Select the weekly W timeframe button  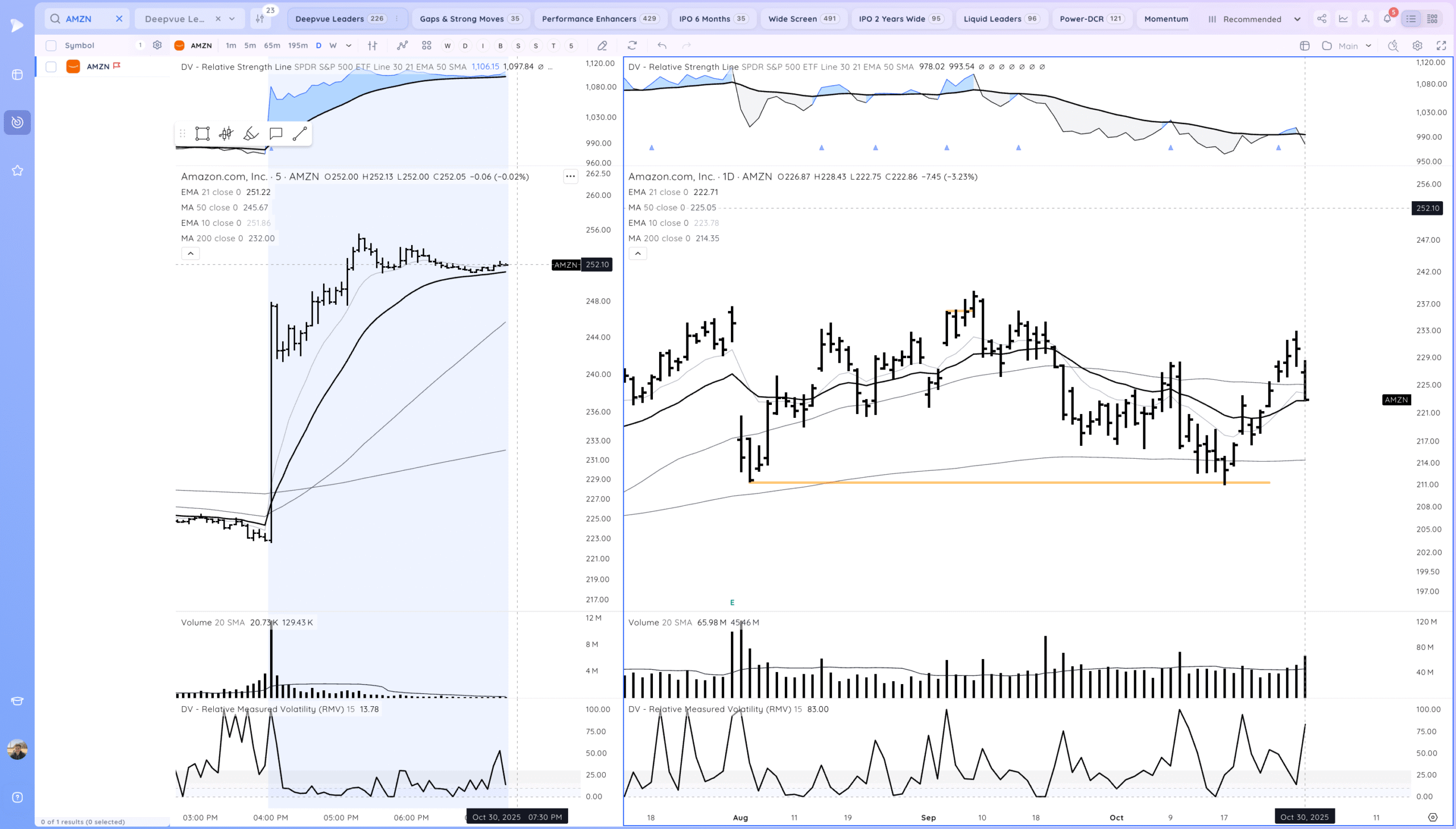point(333,45)
